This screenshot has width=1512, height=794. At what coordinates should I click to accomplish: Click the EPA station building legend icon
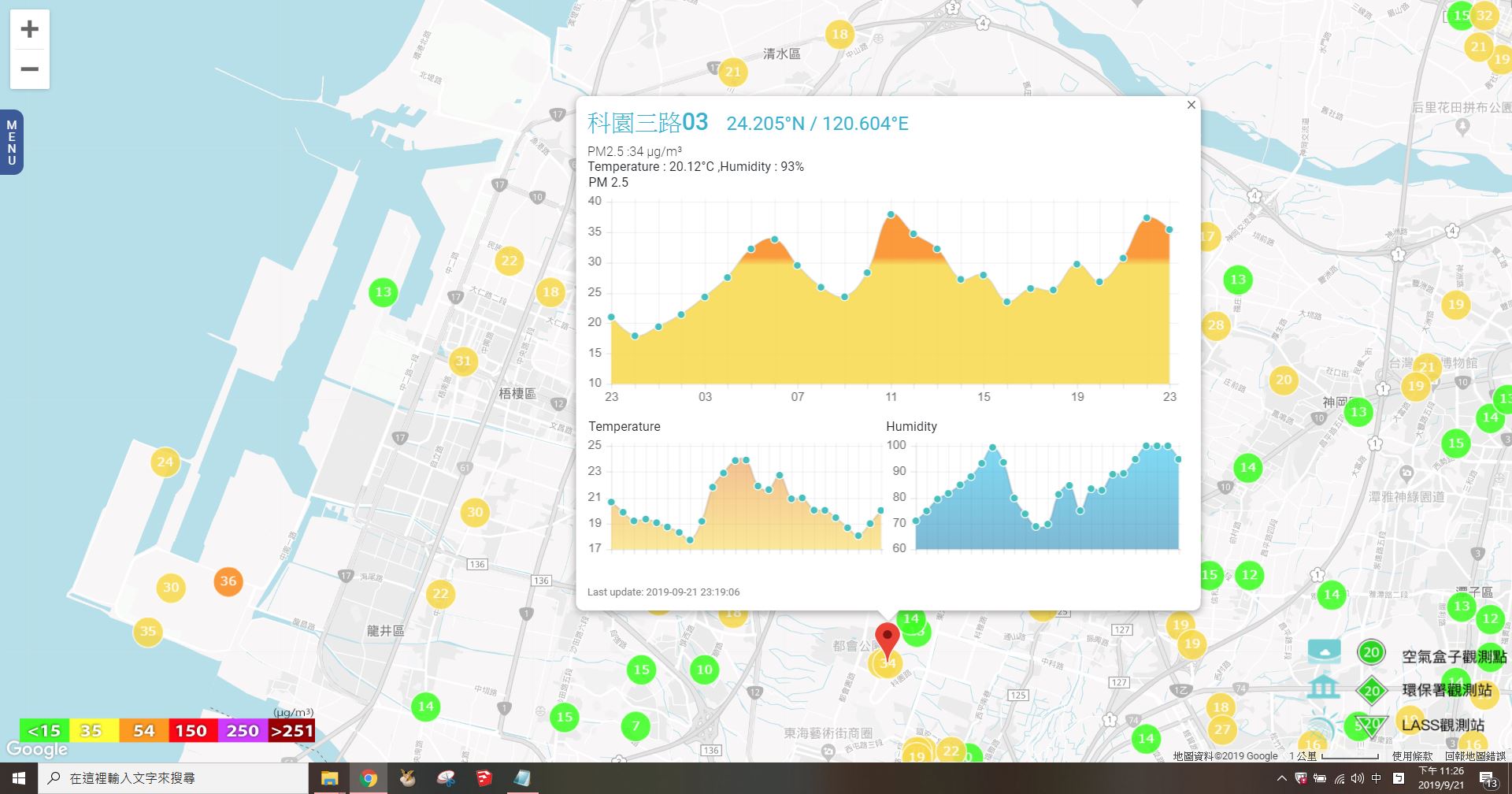click(x=1323, y=687)
